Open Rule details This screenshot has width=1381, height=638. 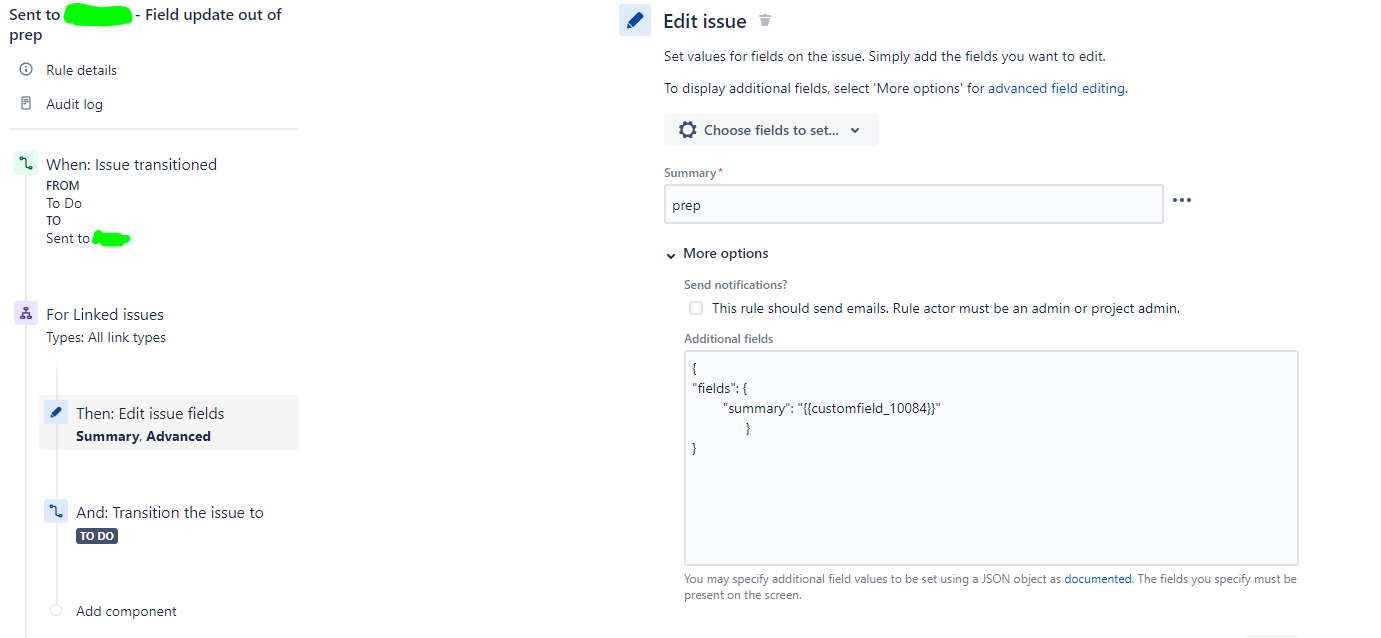[x=81, y=70]
